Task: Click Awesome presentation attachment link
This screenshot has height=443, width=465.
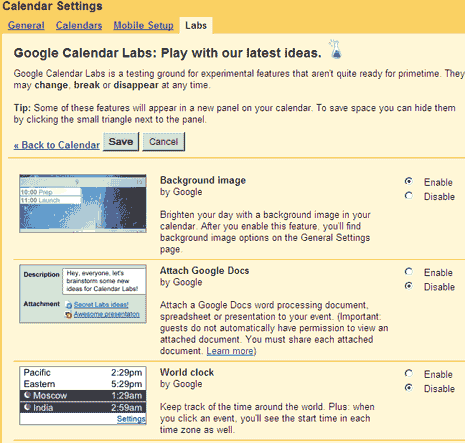Action: [107, 314]
